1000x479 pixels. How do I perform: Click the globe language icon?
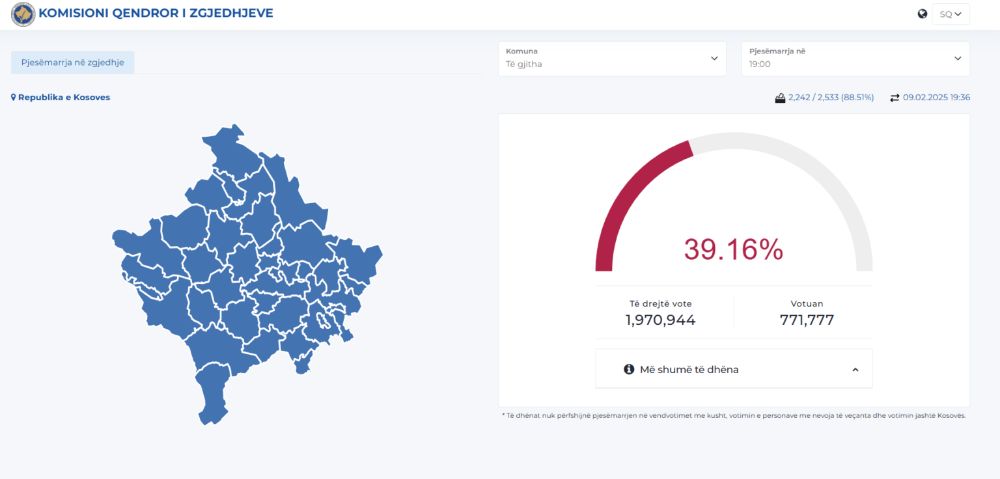pos(922,14)
